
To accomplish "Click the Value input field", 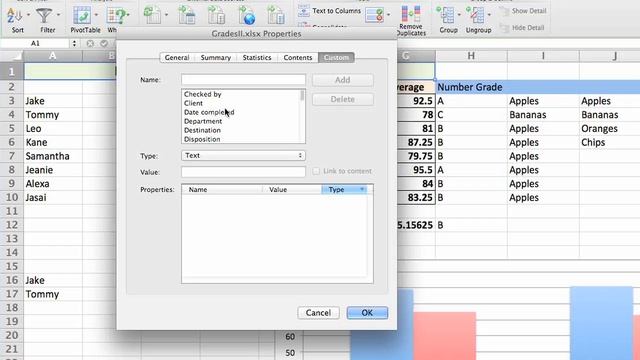I will [243, 172].
